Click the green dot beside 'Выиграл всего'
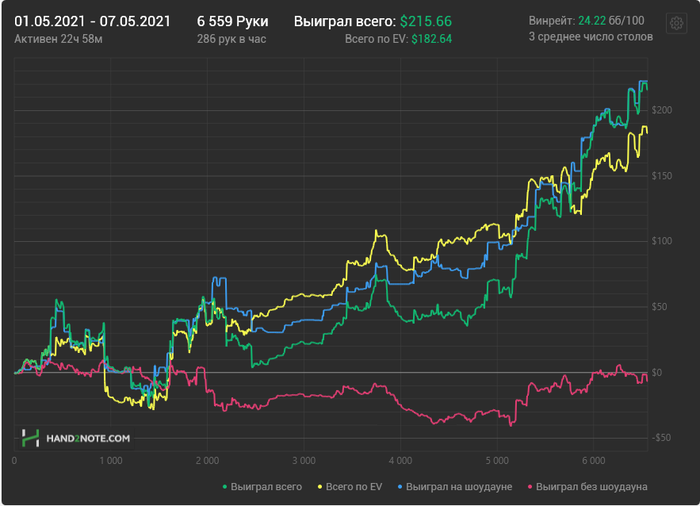This screenshot has width=700, height=506. pyautogui.click(x=225, y=487)
